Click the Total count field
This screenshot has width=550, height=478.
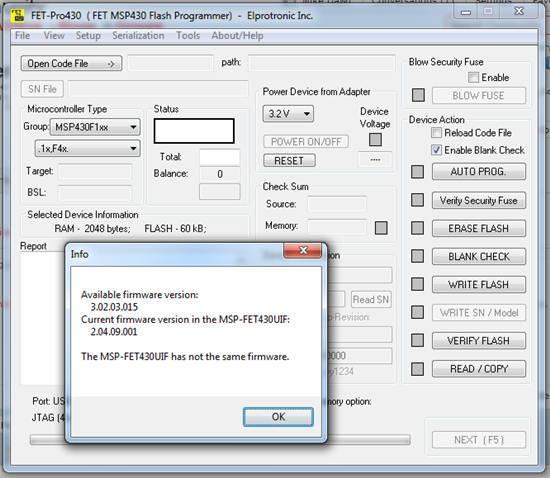[220, 157]
